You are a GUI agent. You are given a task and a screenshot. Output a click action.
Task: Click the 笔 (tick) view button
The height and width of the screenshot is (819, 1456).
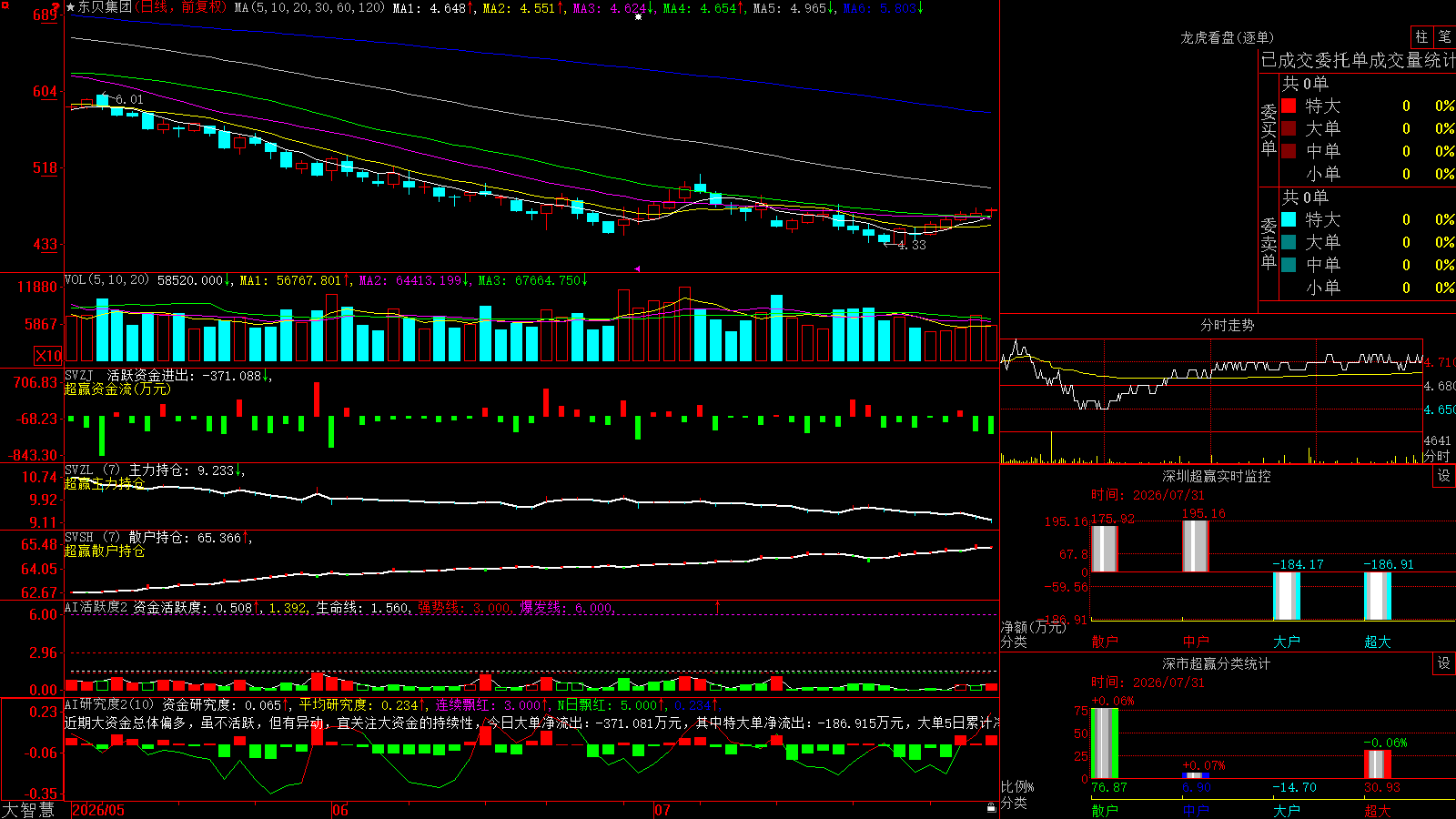[x=1444, y=37]
